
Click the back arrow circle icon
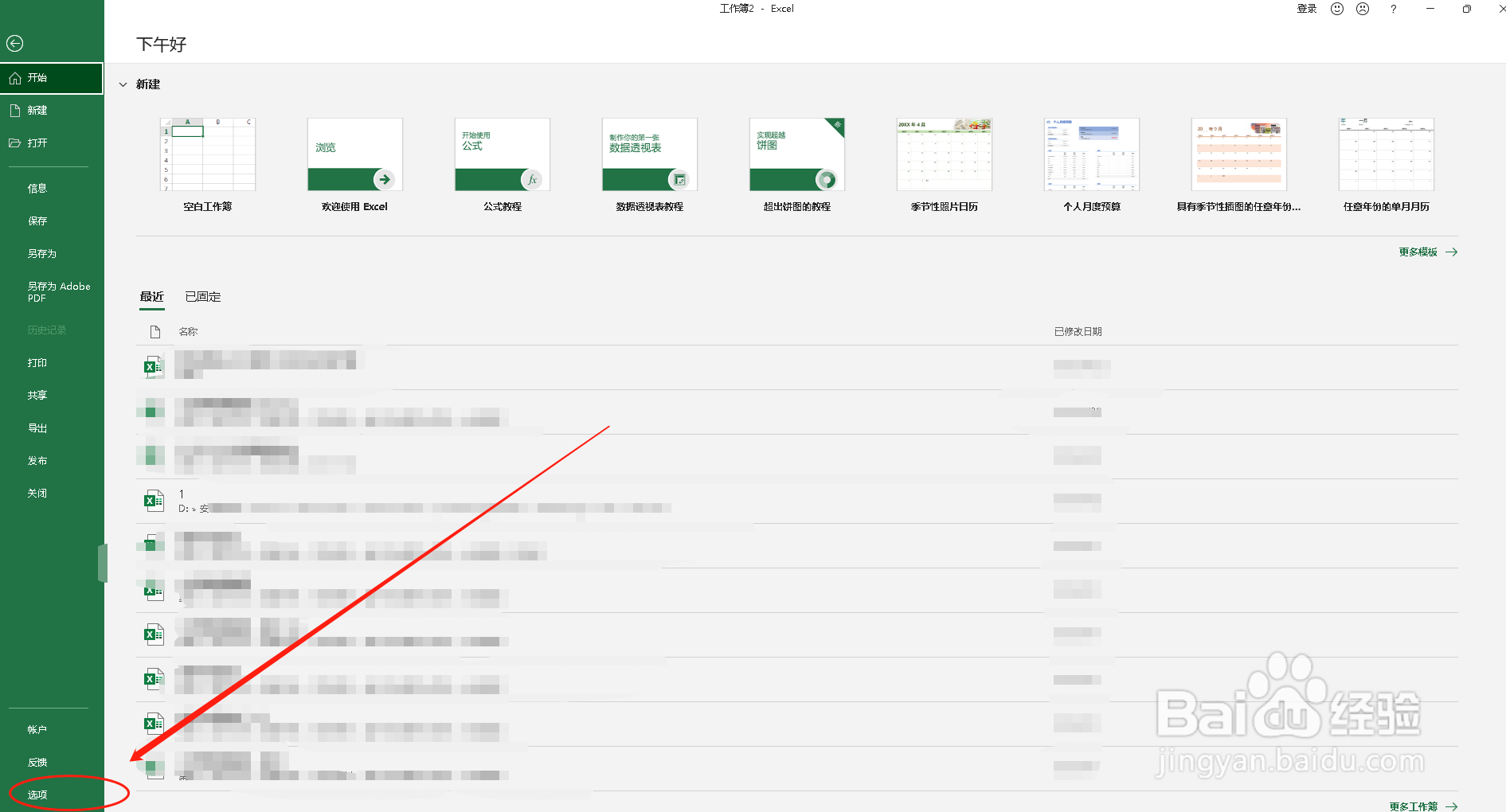pyautogui.click(x=14, y=44)
